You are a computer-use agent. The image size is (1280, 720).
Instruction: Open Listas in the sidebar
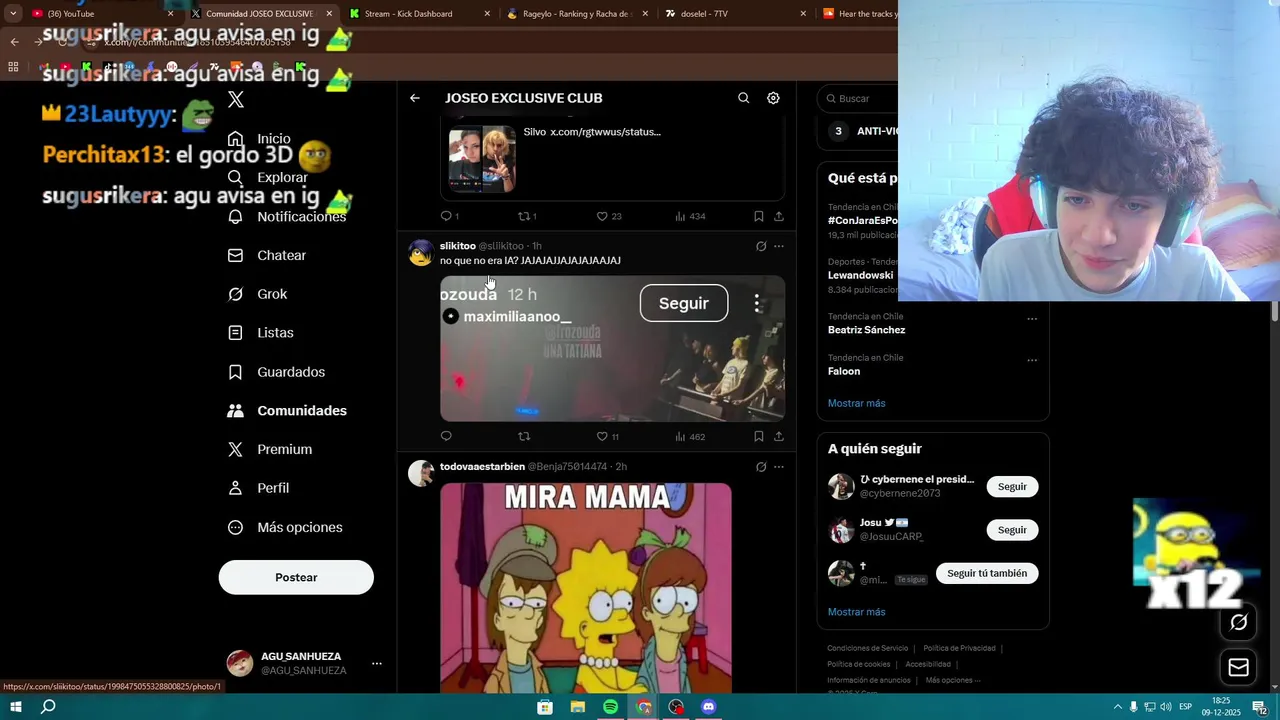click(261, 333)
